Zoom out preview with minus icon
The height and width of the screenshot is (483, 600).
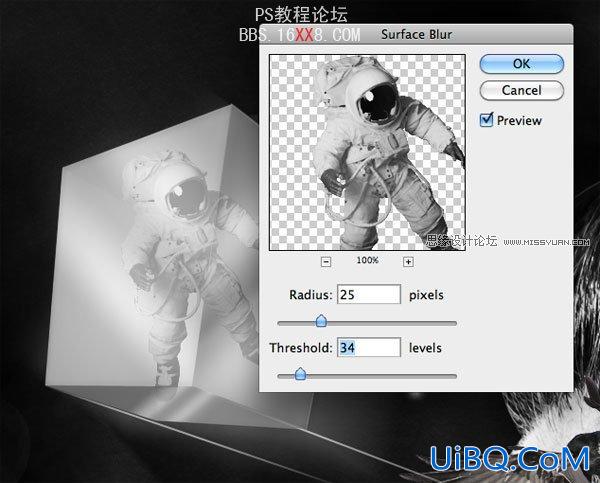(x=326, y=262)
